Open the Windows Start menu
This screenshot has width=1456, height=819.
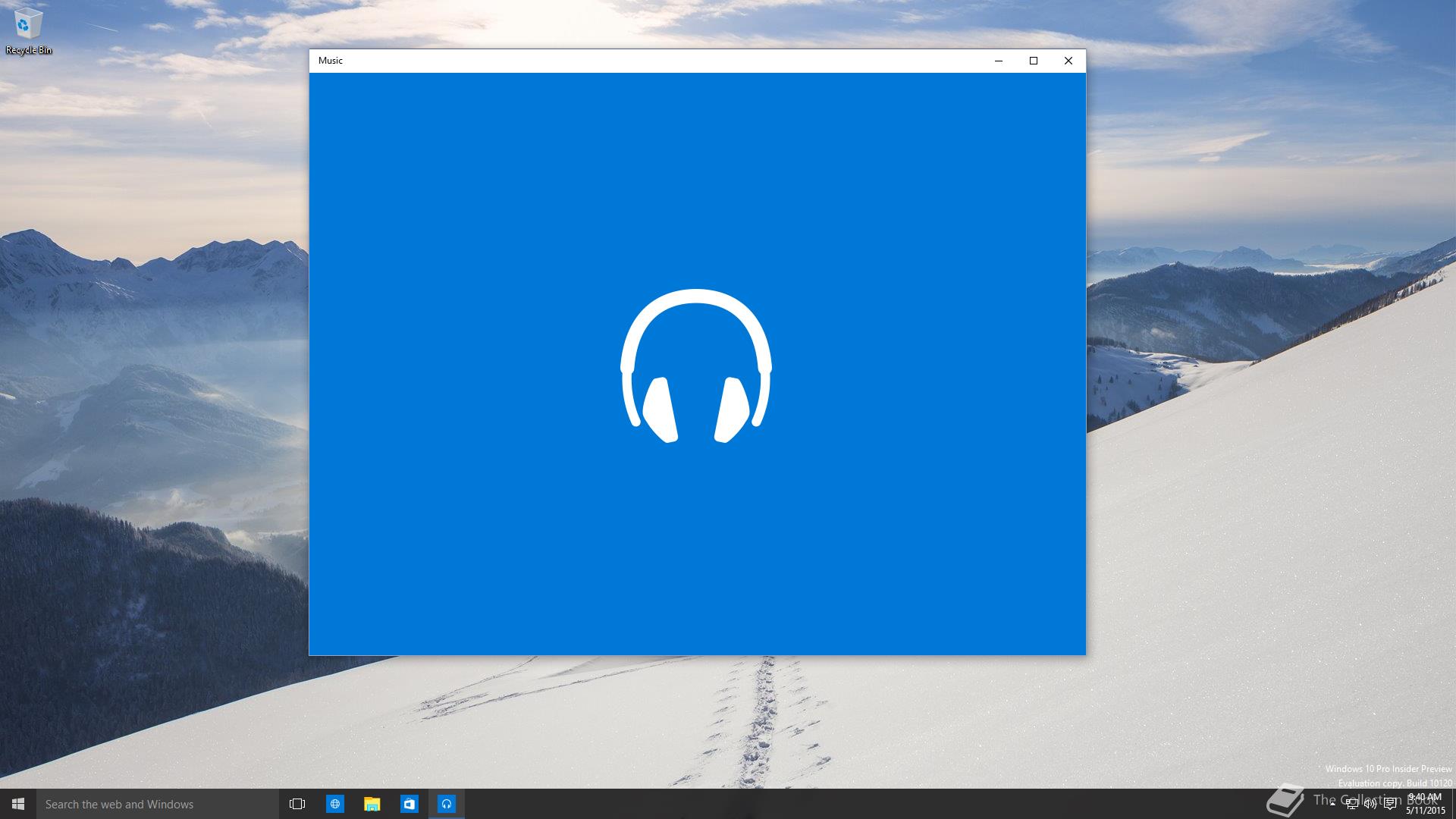(x=18, y=804)
